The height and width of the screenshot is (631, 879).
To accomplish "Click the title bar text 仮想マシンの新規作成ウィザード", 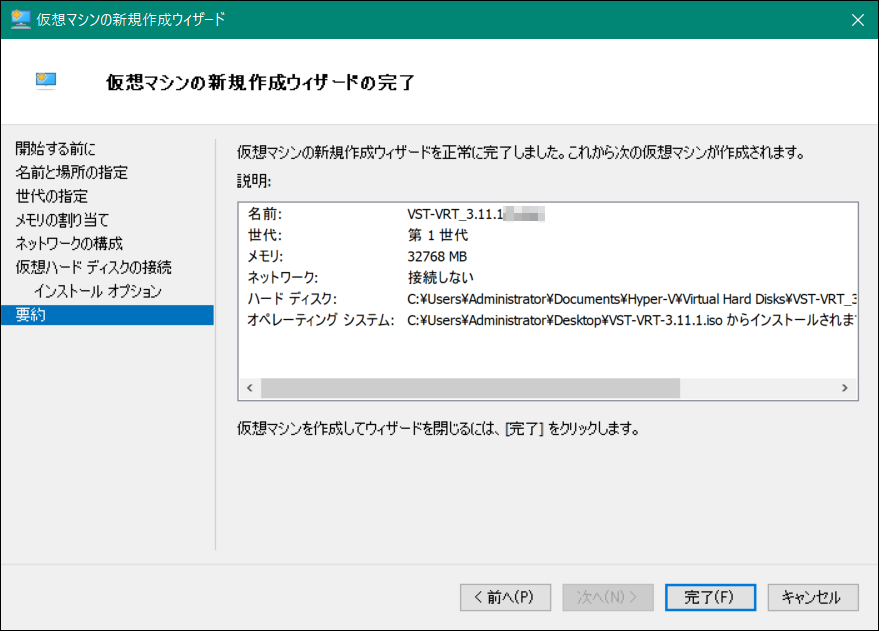I will 131,19.
